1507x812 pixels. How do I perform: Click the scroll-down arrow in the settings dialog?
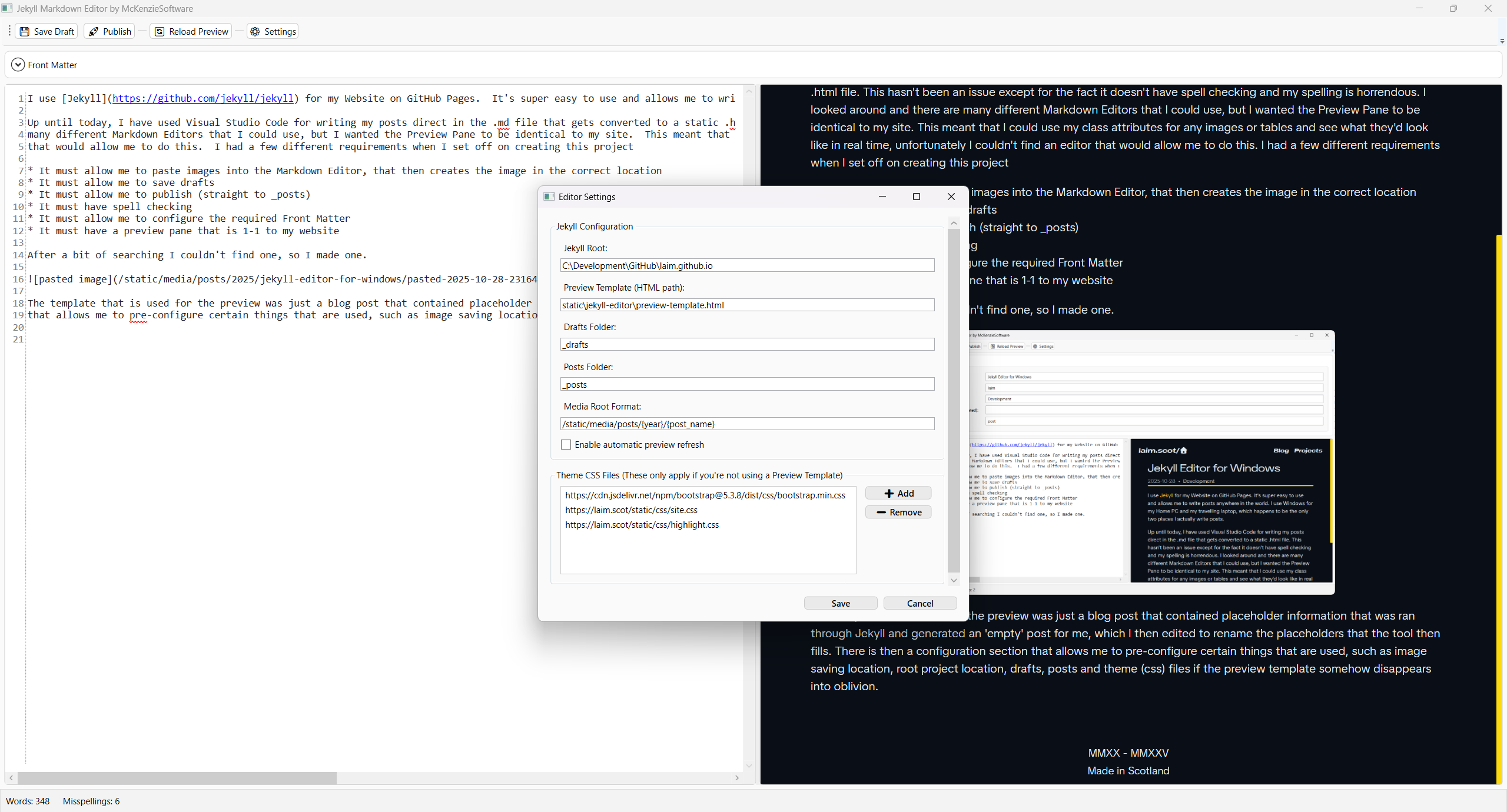pos(953,580)
